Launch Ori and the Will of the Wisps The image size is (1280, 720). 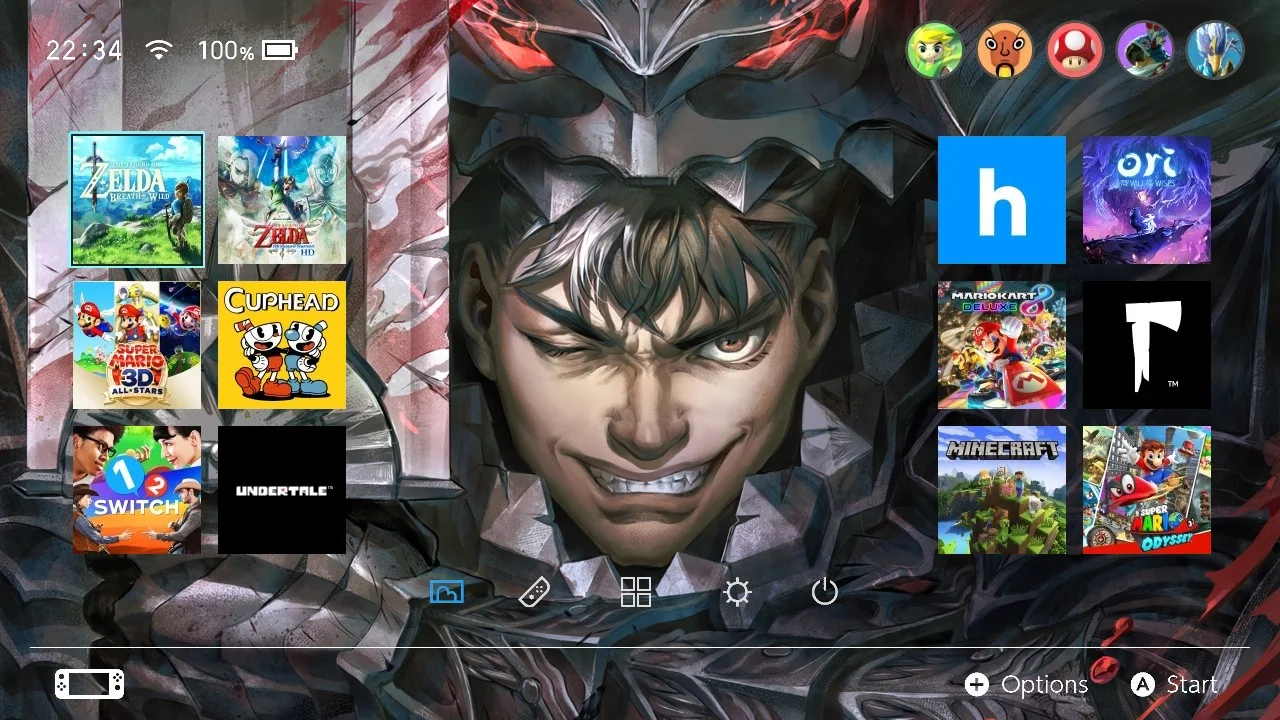tap(1147, 200)
